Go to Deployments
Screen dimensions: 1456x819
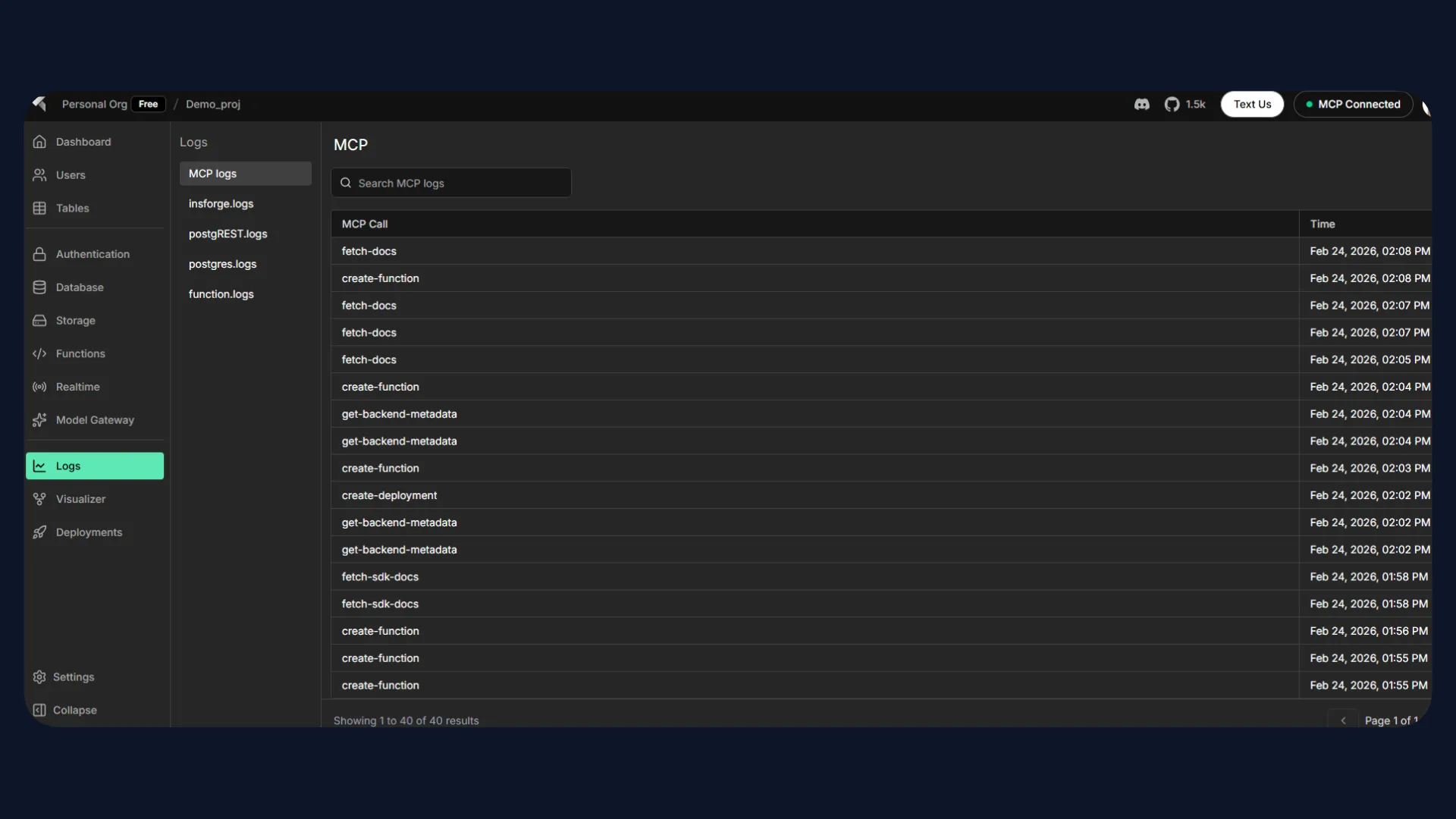click(89, 532)
